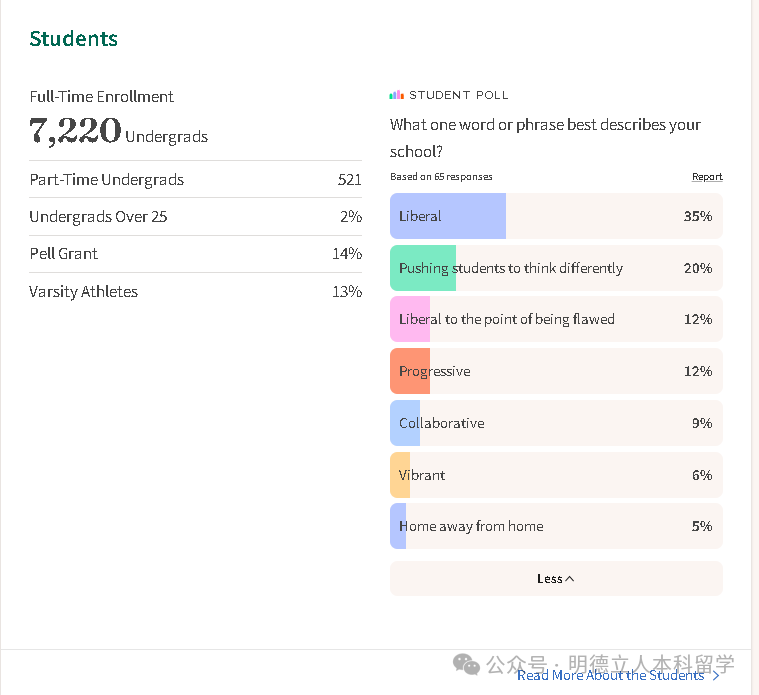Select the Collaborative poll row
759x695 pixels.
556,423
